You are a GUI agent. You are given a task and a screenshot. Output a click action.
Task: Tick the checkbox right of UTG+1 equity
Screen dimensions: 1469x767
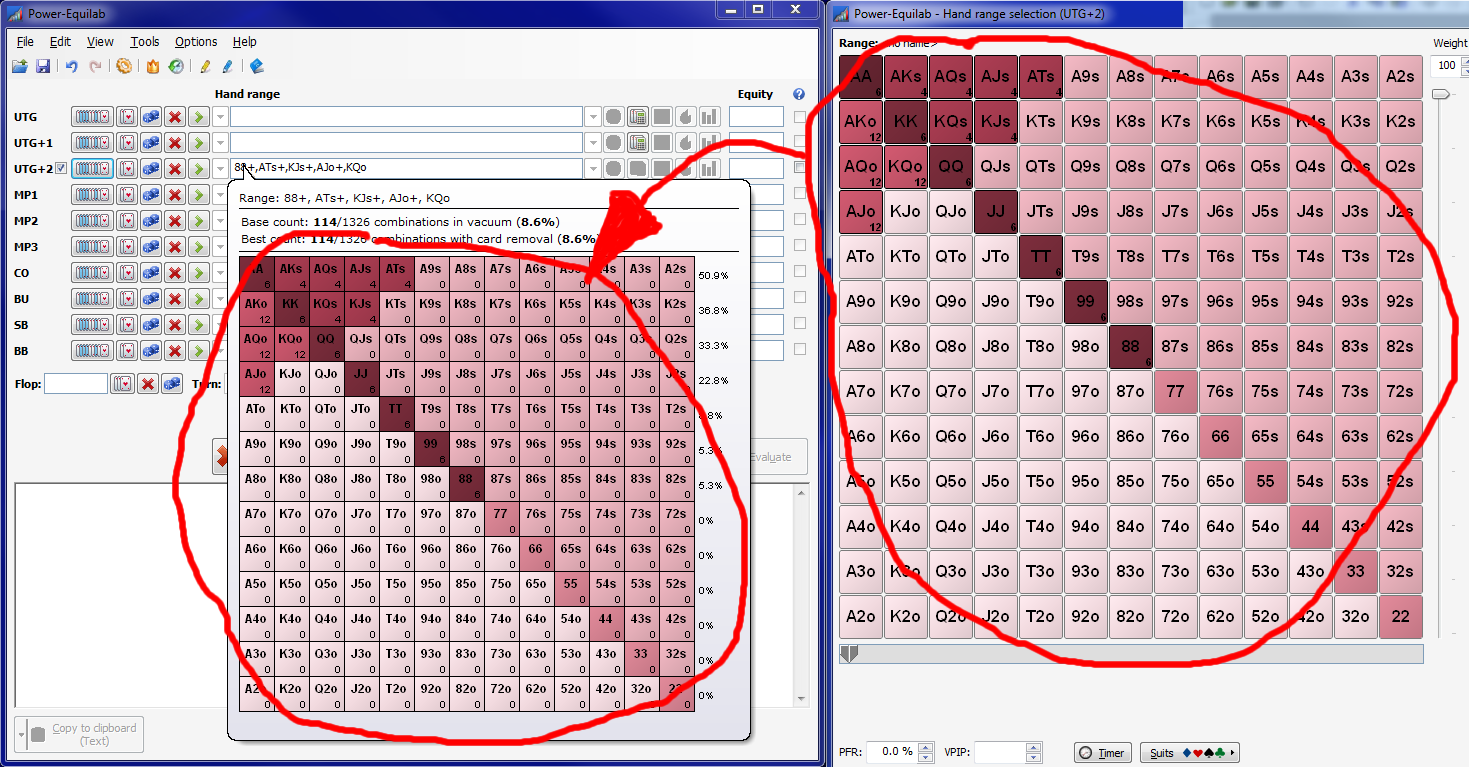[x=800, y=143]
